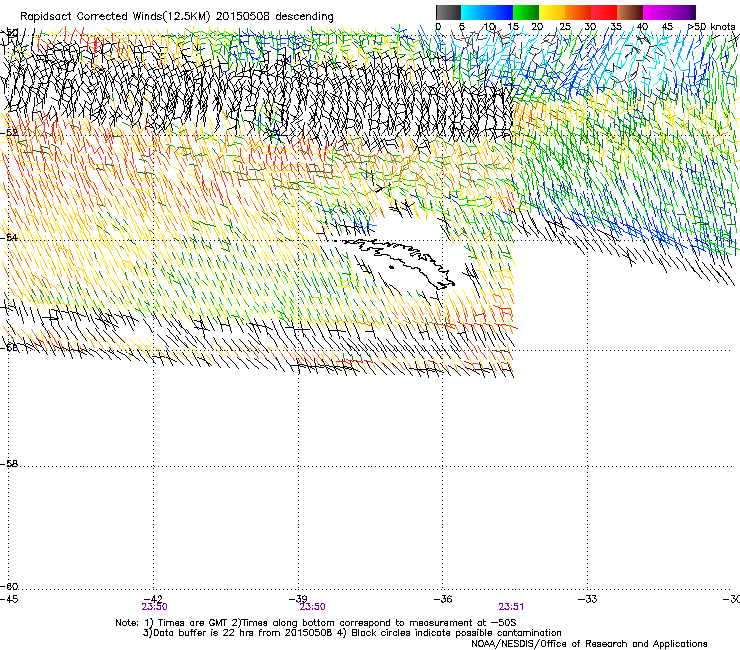This screenshot has width=740, height=650.
Task: Click the longitude label '-33'
Action: (588, 599)
